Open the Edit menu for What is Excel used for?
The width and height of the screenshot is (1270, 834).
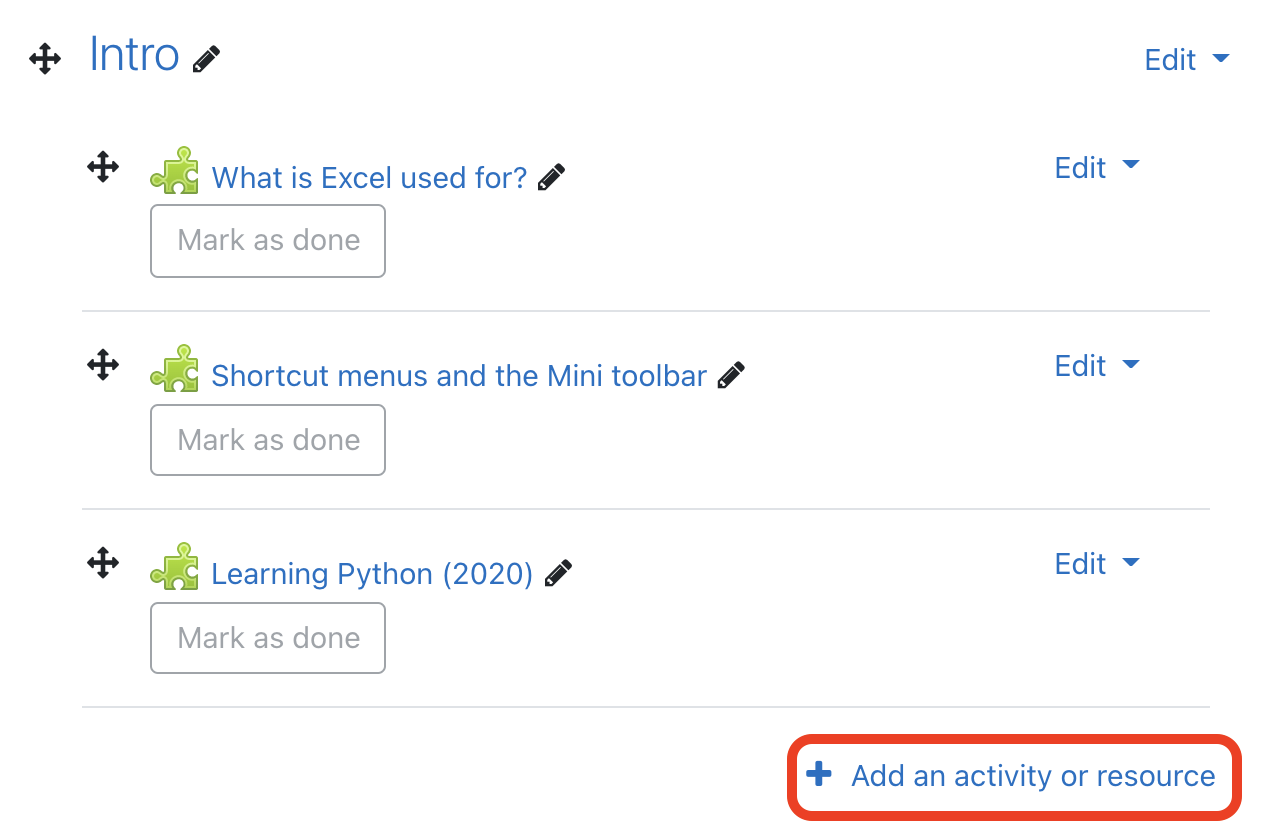(x=1097, y=167)
